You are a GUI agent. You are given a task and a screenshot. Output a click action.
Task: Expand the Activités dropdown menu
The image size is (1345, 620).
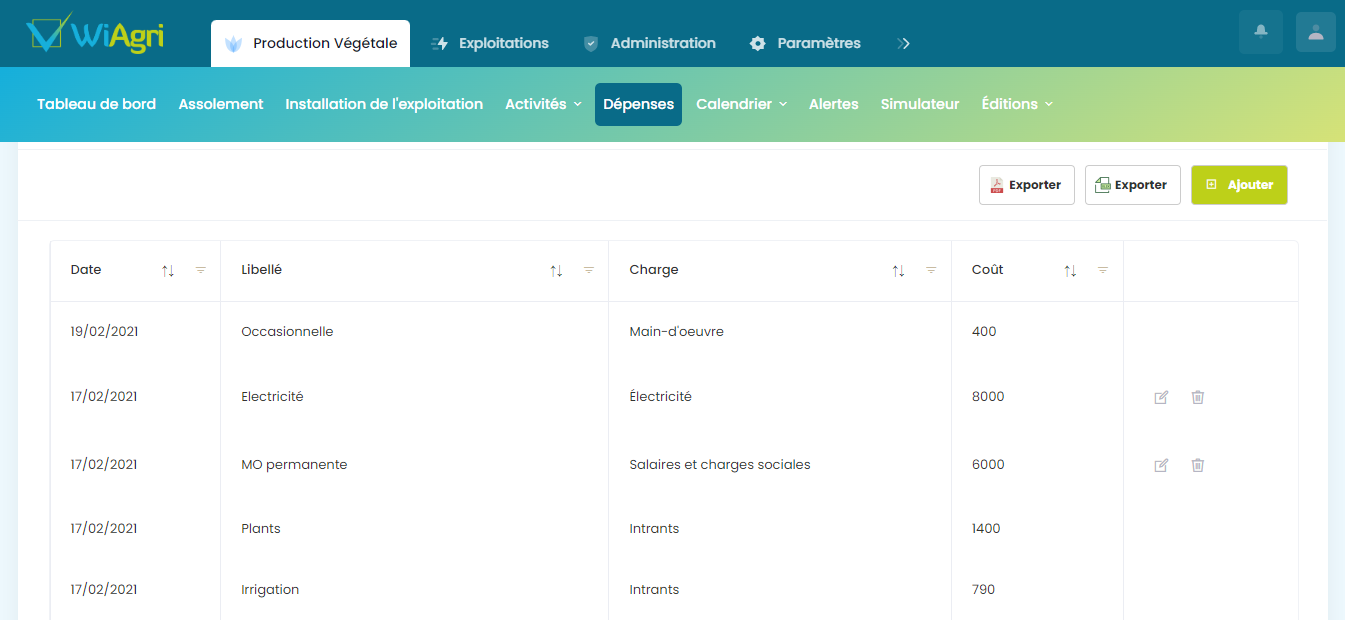click(543, 104)
